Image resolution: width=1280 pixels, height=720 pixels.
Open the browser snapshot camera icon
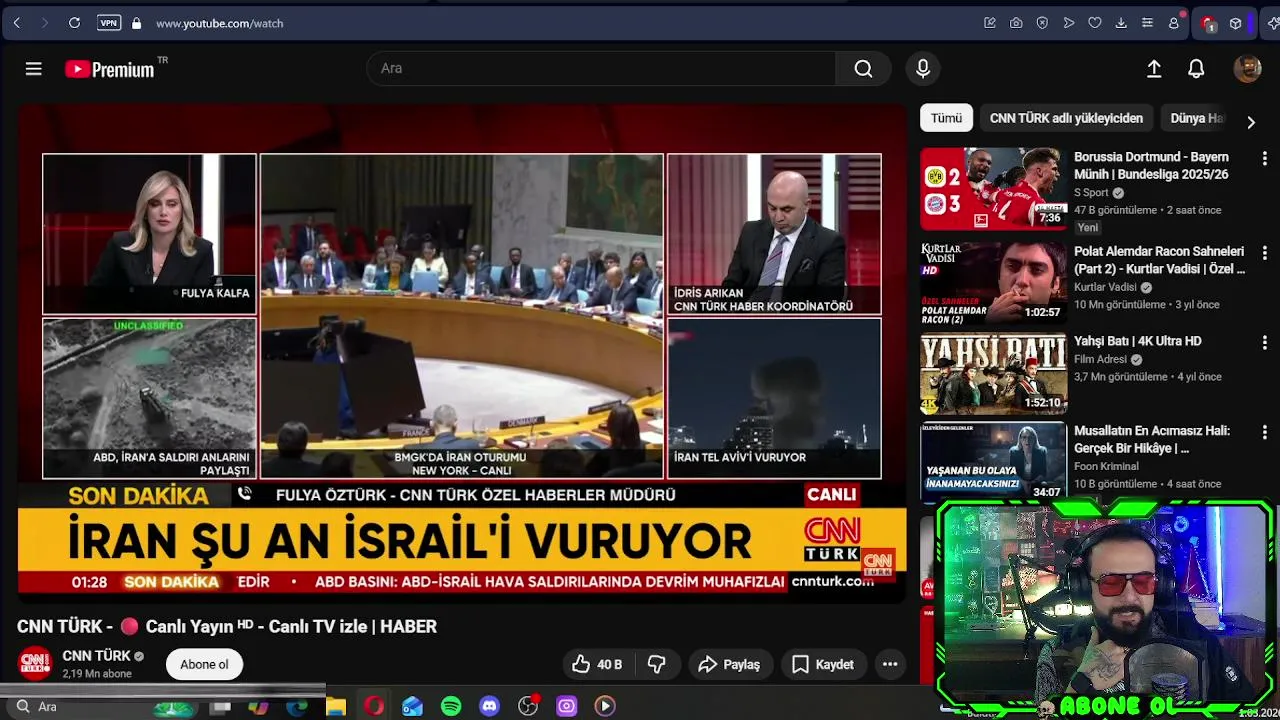click(x=1016, y=23)
